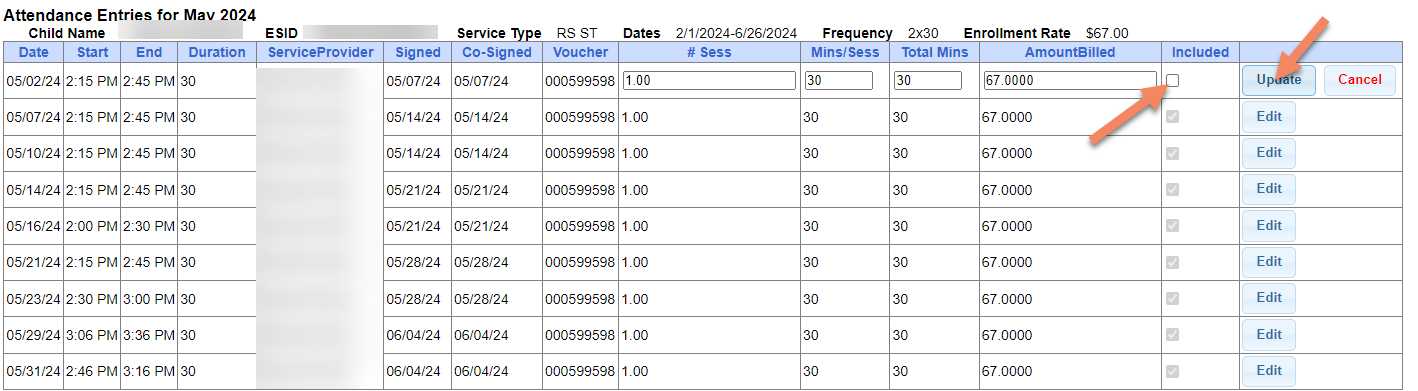The width and height of the screenshot is (1418, 391).
Task: Click the Total Mins input field in the 05/02/24 row
Action: (x=928, y=80)
